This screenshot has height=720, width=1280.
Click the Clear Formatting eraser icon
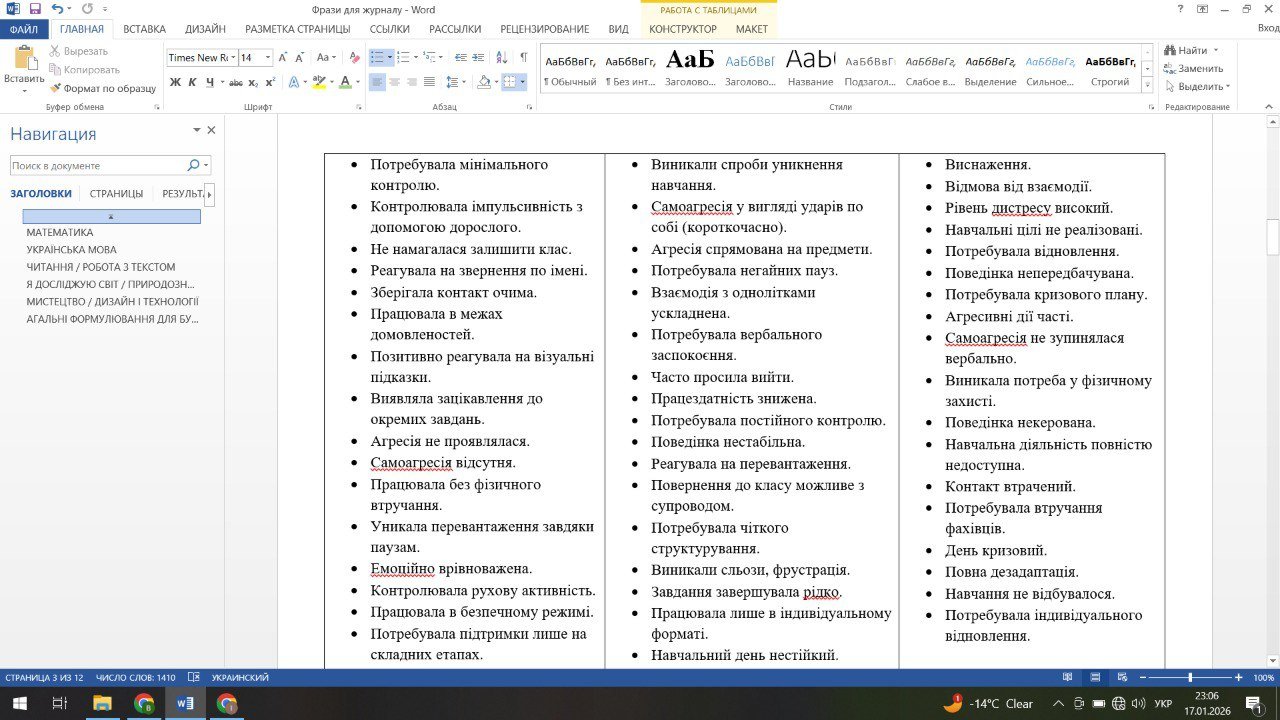coord(353,57)
